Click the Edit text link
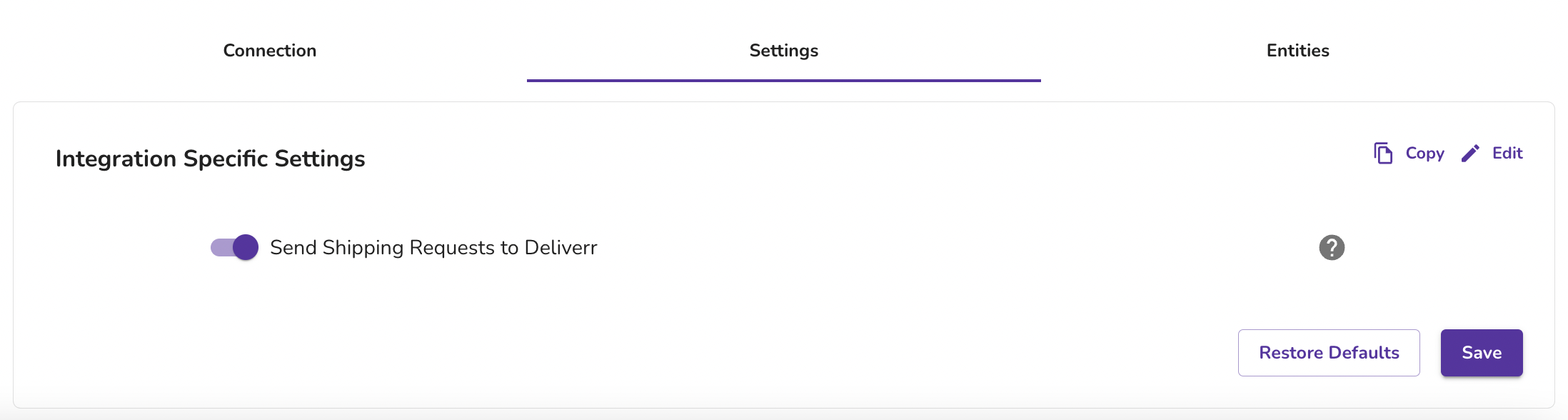The width and height of the screenshot is (1568, 420). 1507,154
